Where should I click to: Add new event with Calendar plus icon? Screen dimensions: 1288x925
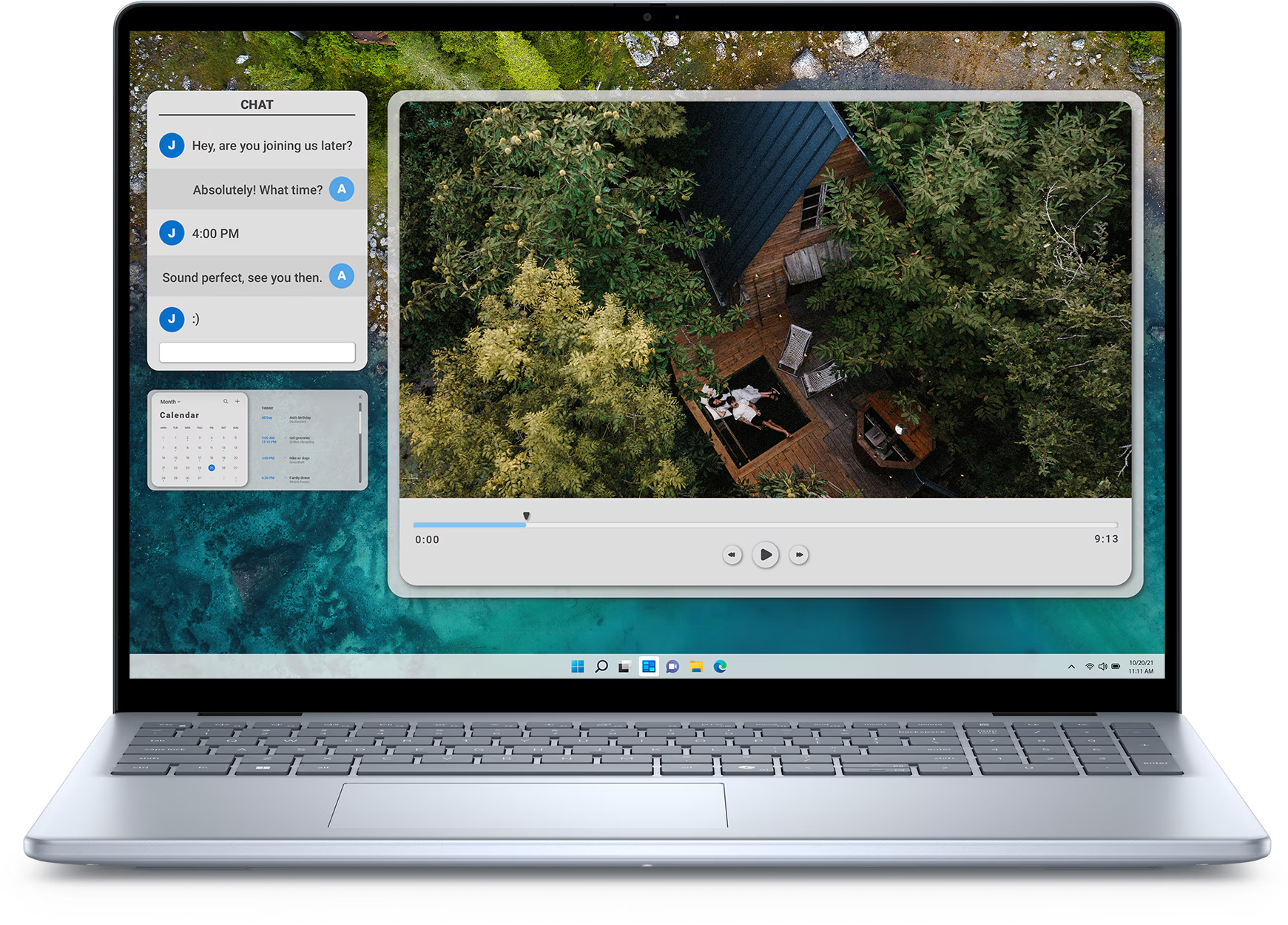pos(237,402)
